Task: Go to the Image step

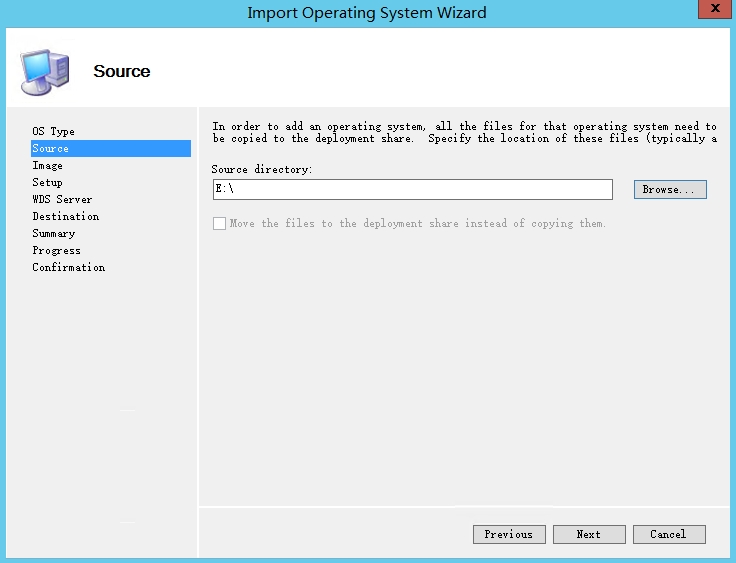Action: (47, 165)
